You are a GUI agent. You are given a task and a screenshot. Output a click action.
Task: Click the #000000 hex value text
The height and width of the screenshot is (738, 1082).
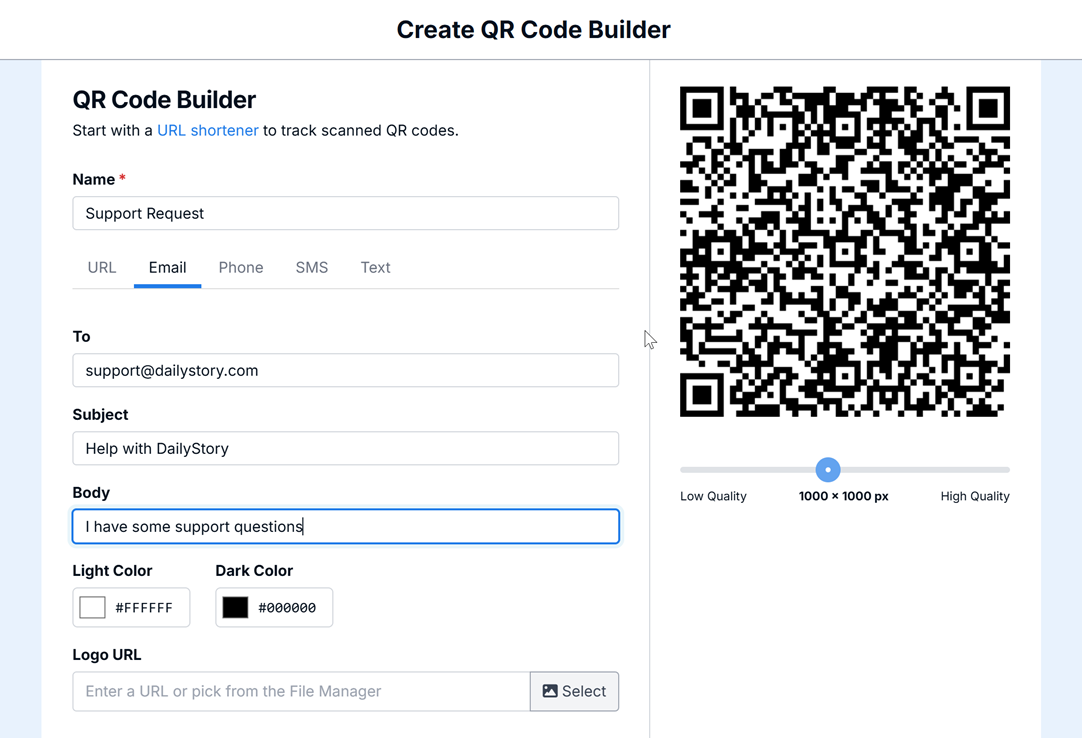point(287,608)
